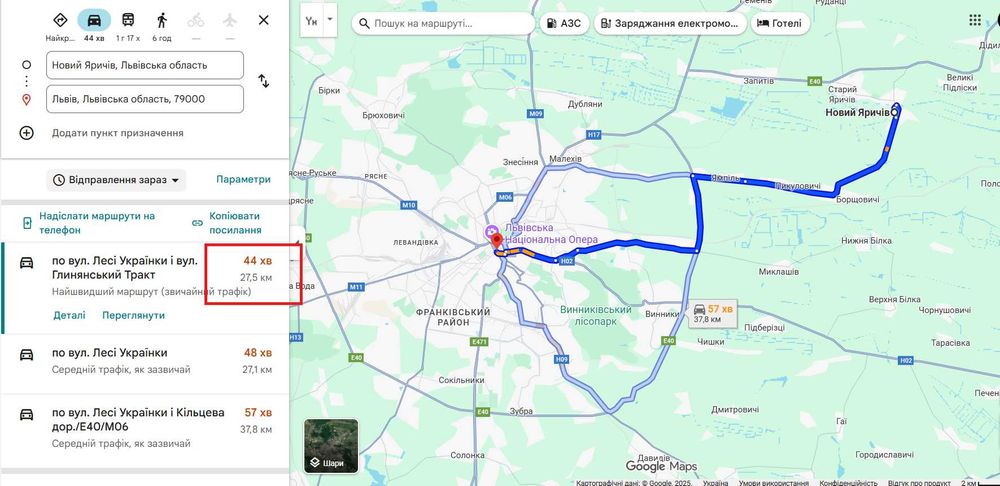Swap start and destination arrows

coord(263,81)
